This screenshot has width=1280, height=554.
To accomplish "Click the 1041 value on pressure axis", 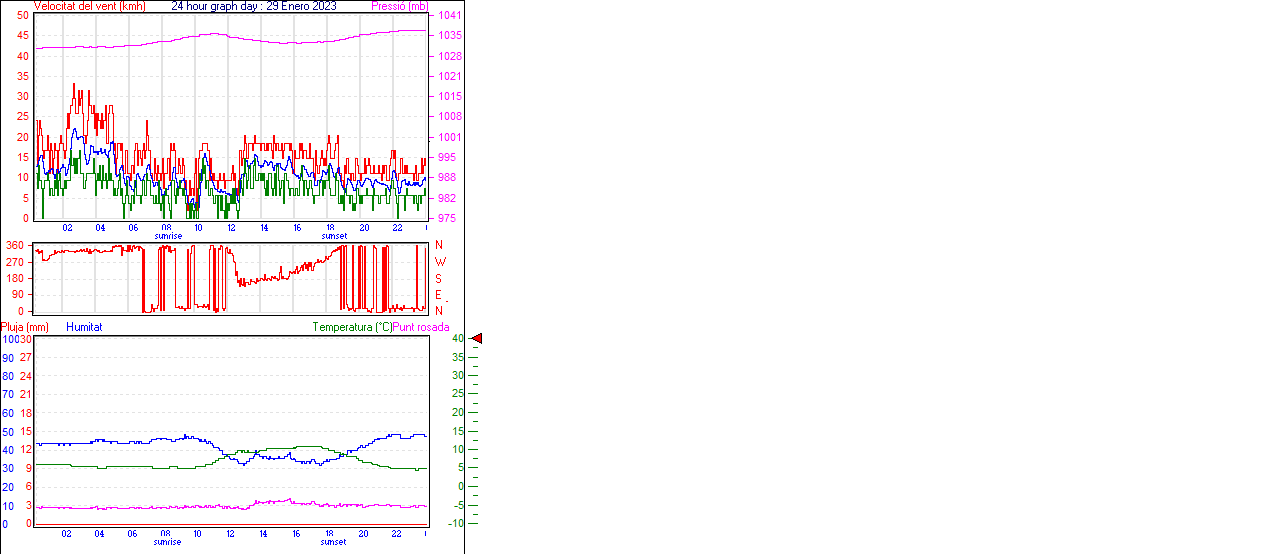I will 449,15.
